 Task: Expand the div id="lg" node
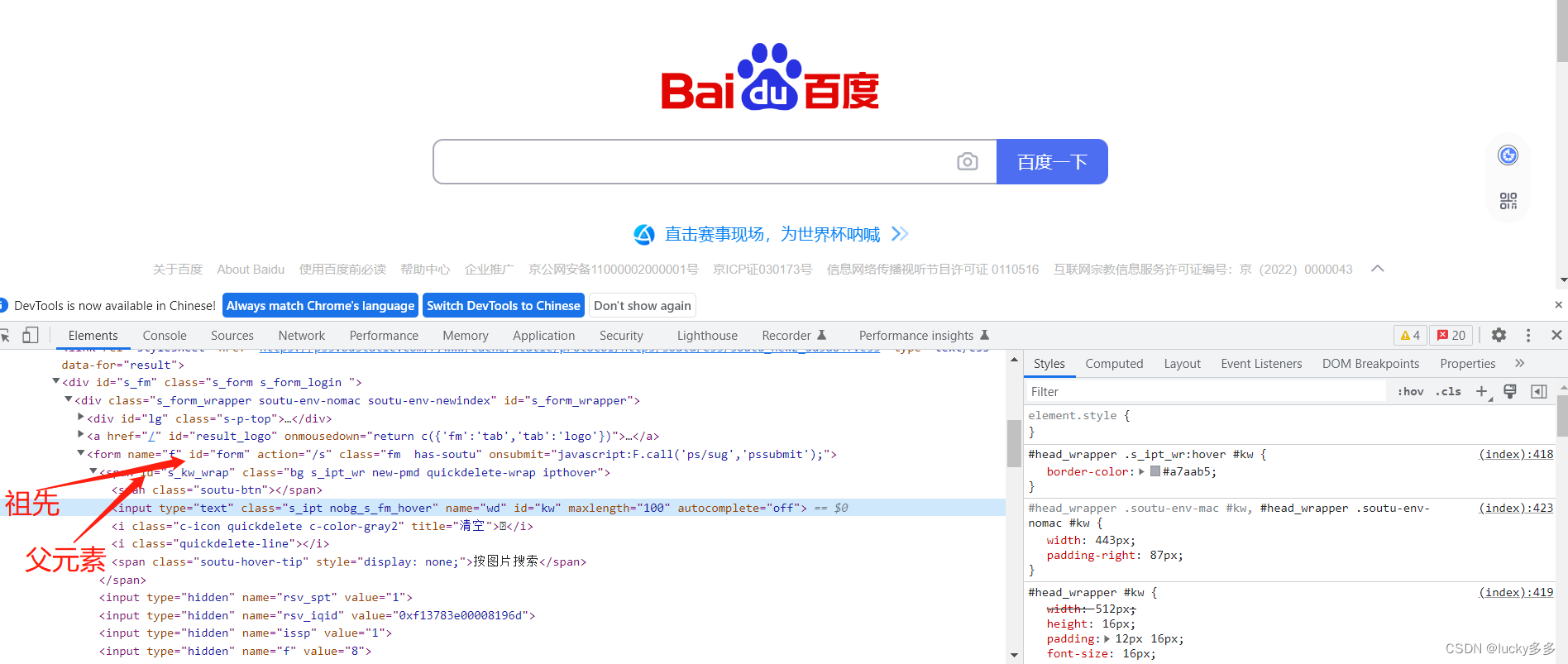coord(81,417)
